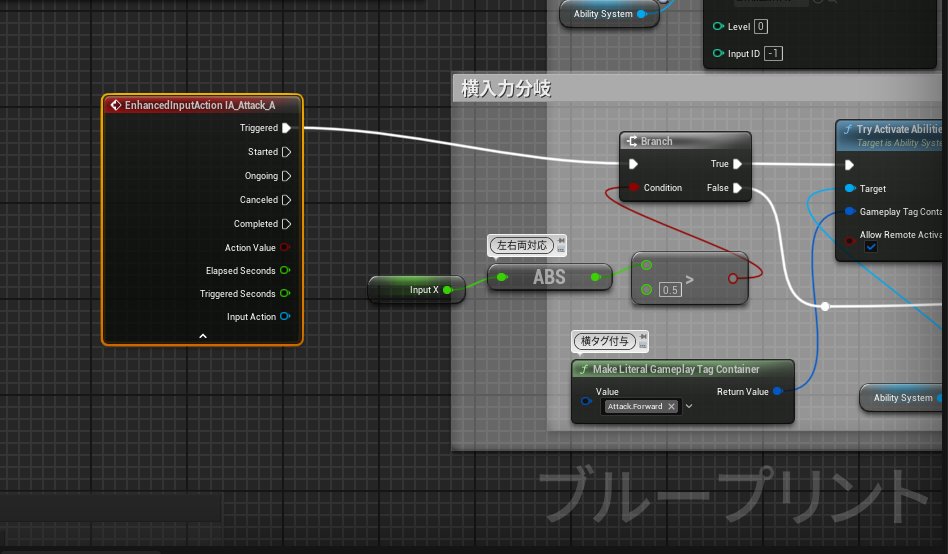Click the 左右両対応 comment bubble
948x554 pixels.
click(522, 246)
